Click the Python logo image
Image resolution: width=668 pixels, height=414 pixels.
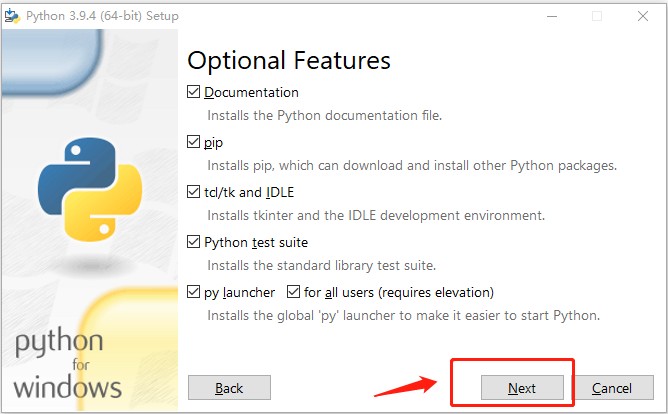point(90,189)
